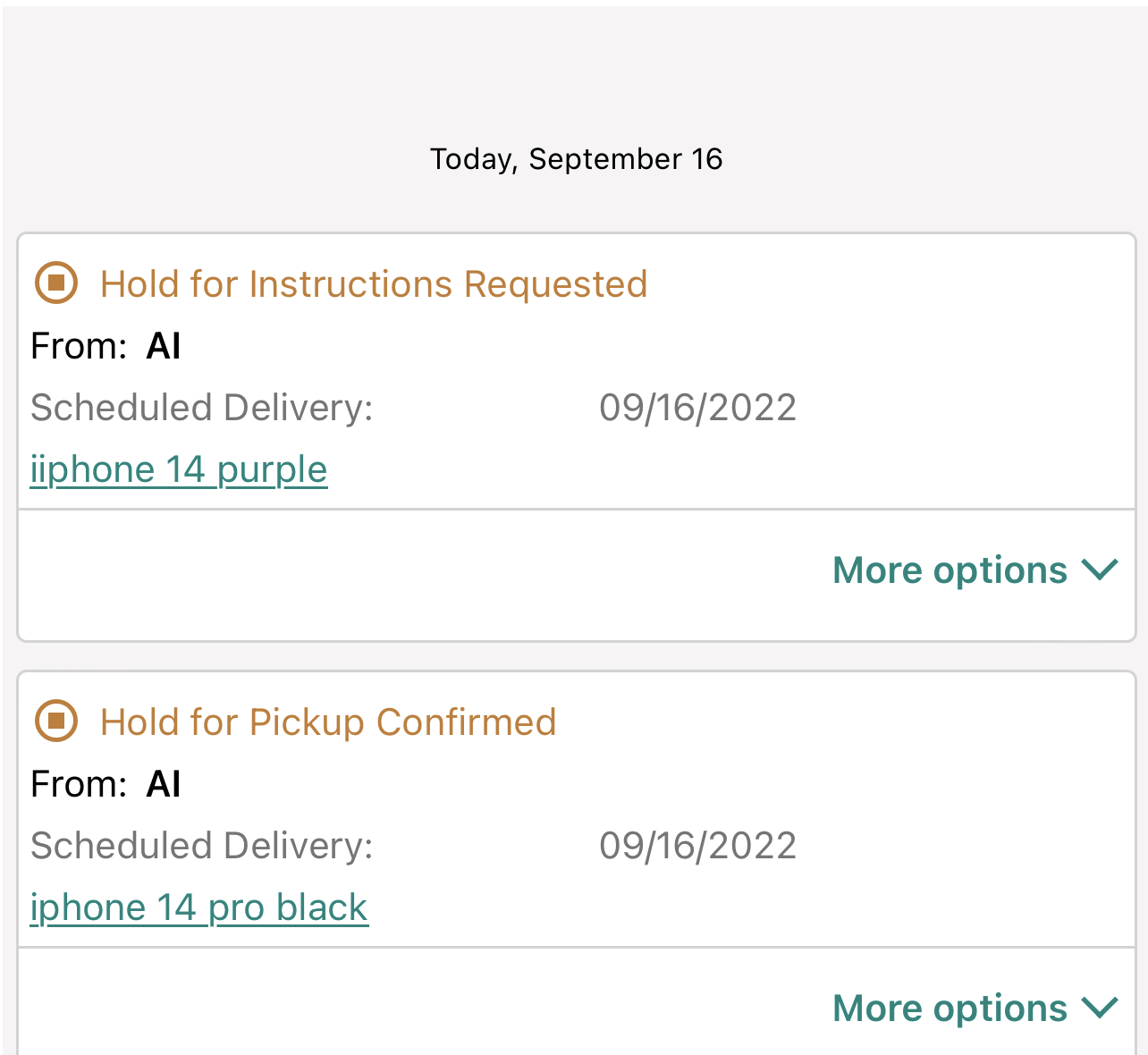Screen dimensions: 1148x1055
Task: Expand More options for iphone 14 pro black
Action: click(950, 1009)
